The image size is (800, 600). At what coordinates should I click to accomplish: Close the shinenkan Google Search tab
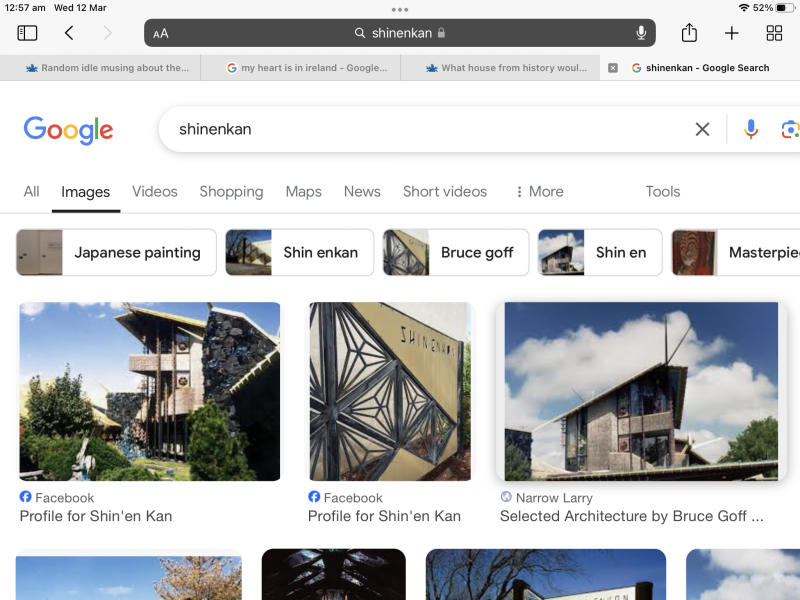click(x=613, y=68)
